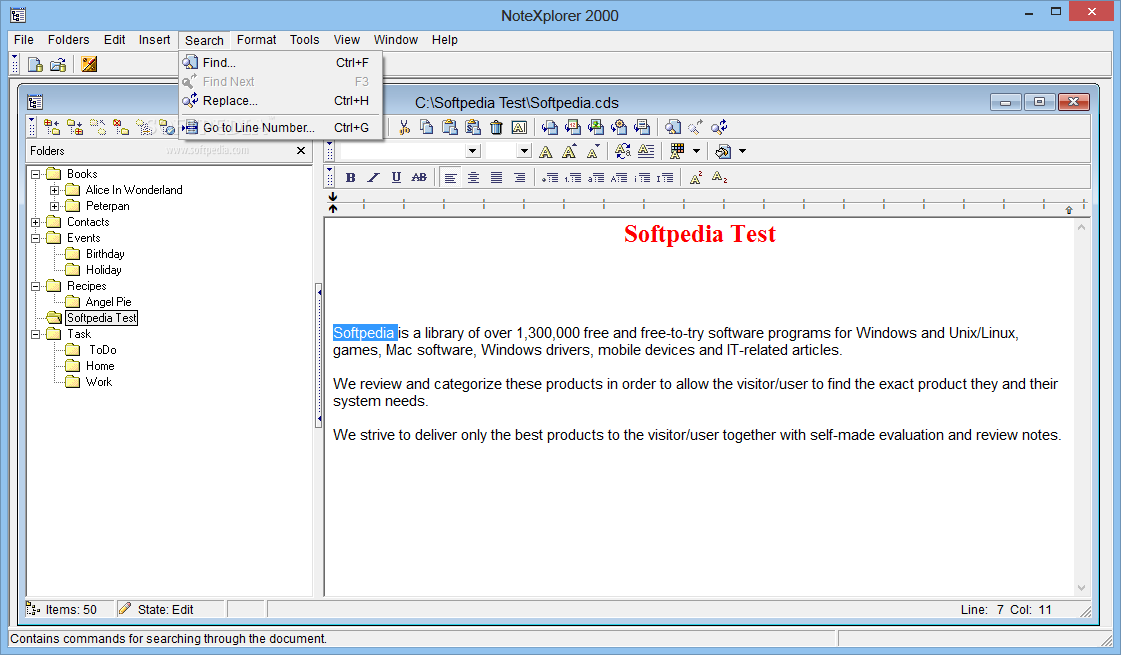Expand the Contacts folder node
1121x655 pixels.
(x=35, y=222)
